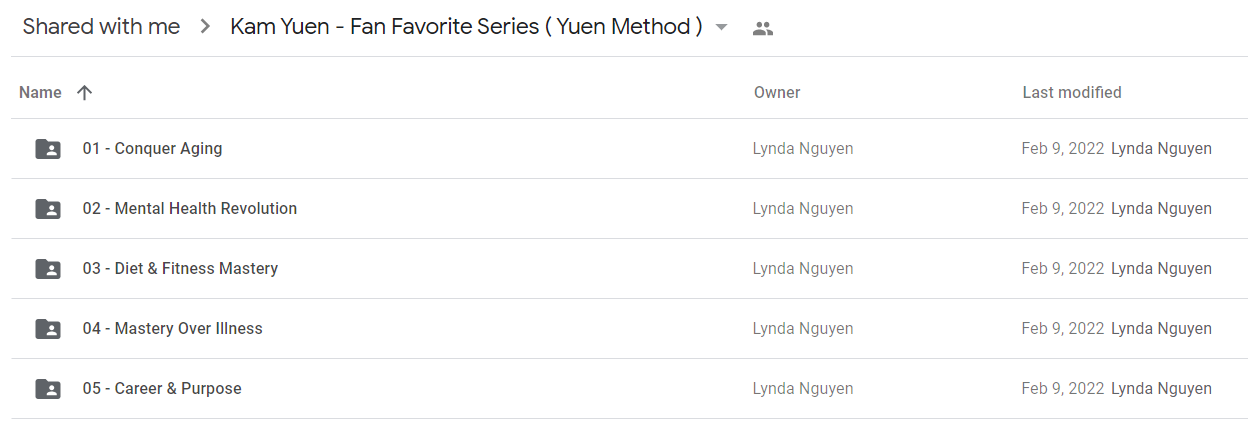Click the shared people icon in the breadcrumb

pyautogui.click(x=763, y=28)
